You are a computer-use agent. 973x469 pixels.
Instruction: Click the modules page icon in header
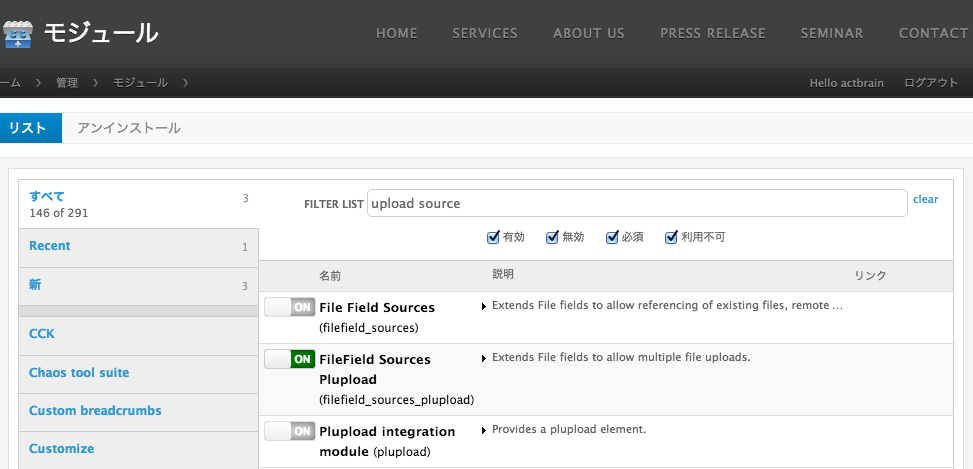pos(18,34)
